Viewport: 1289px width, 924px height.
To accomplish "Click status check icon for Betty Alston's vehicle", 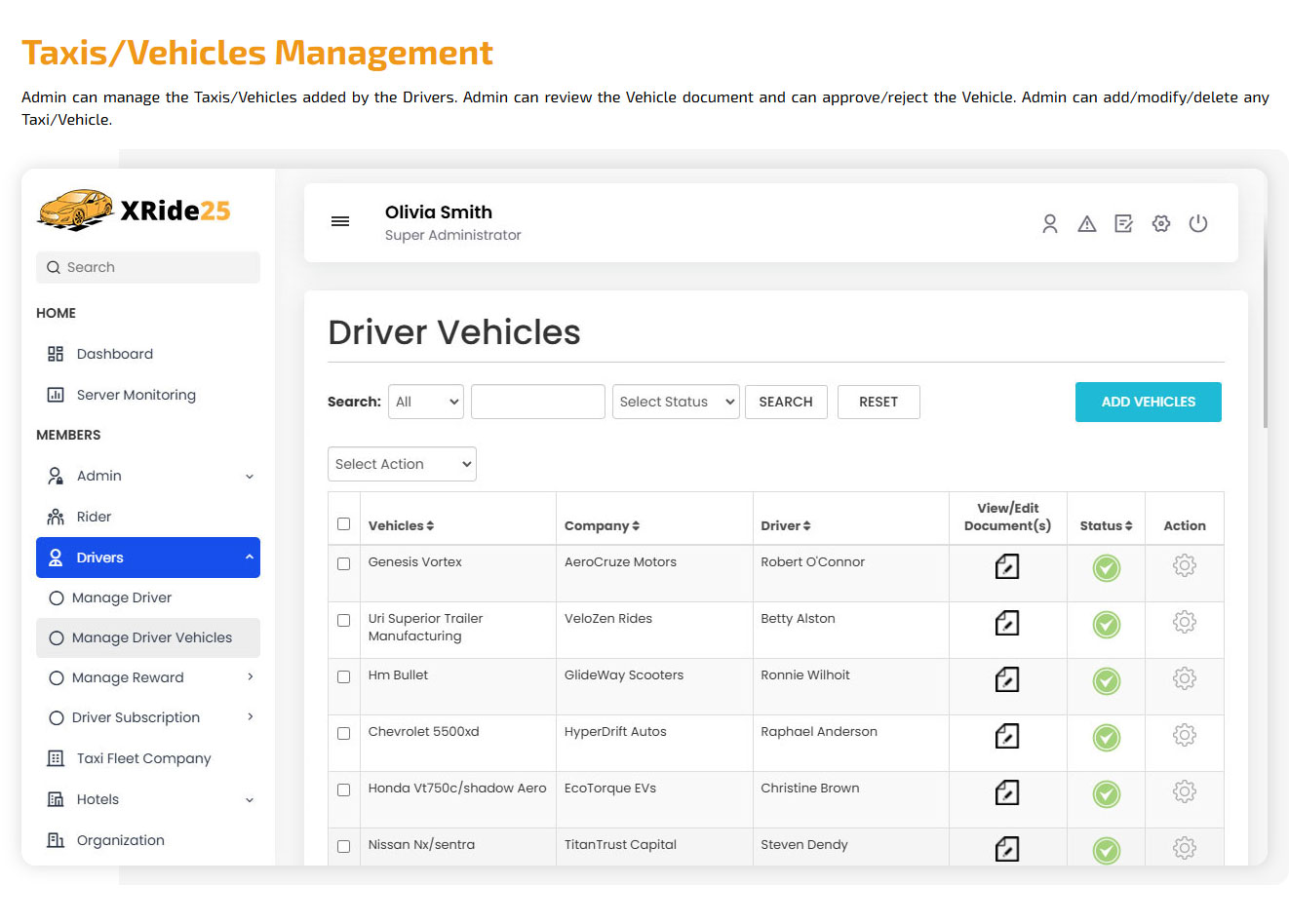I will click(1107, 625).
